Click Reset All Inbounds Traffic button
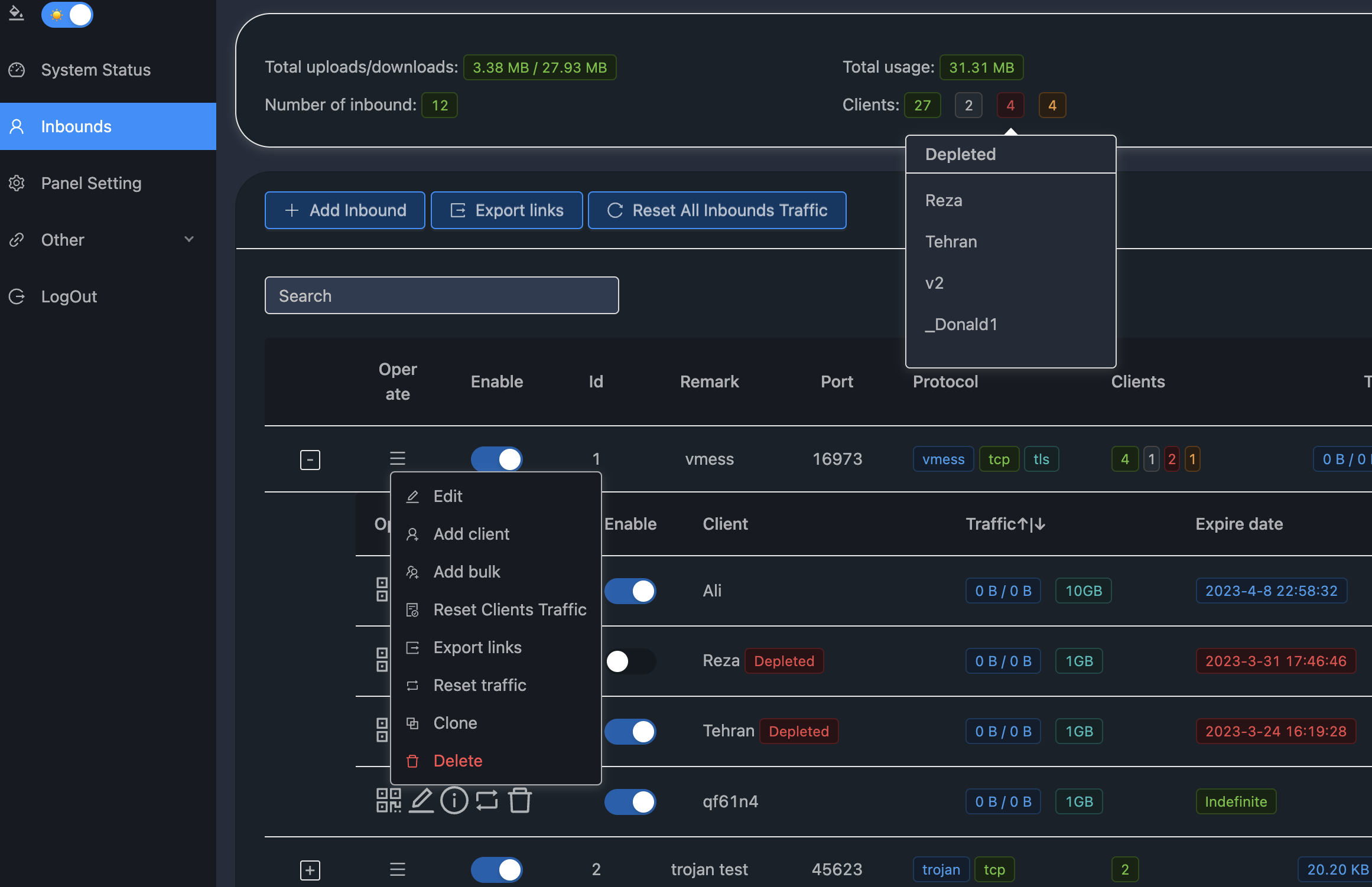This screenshot has width=1372, height=887. 717,210
